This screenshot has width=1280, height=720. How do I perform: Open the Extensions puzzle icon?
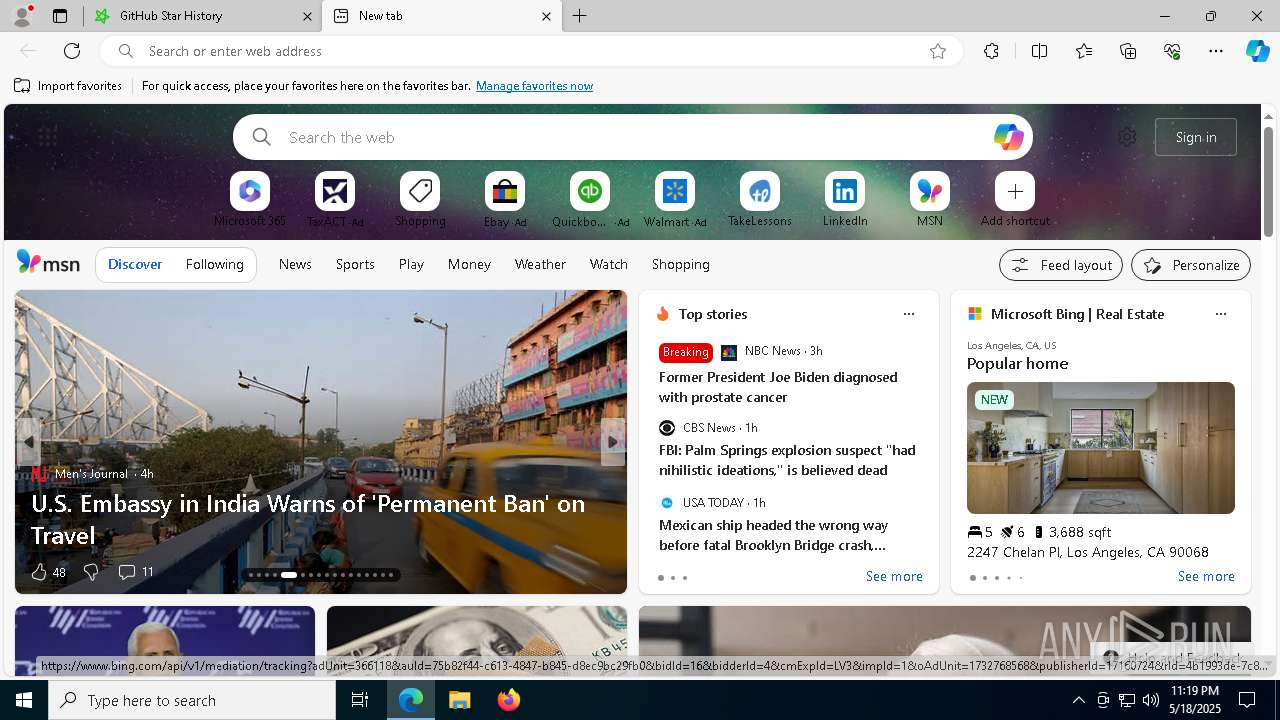point(991,51)
